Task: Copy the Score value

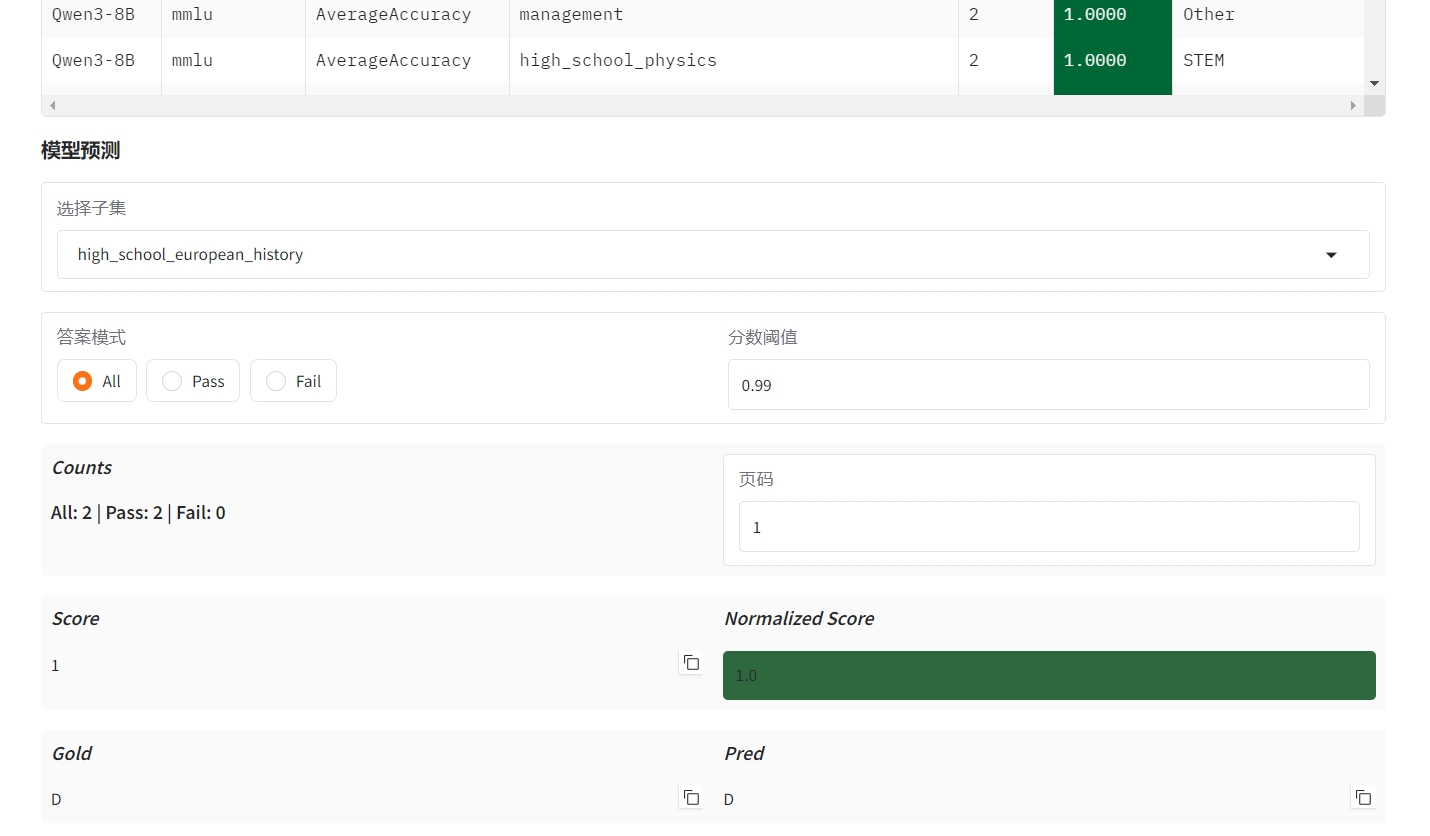Action: (x=691, y=662)
